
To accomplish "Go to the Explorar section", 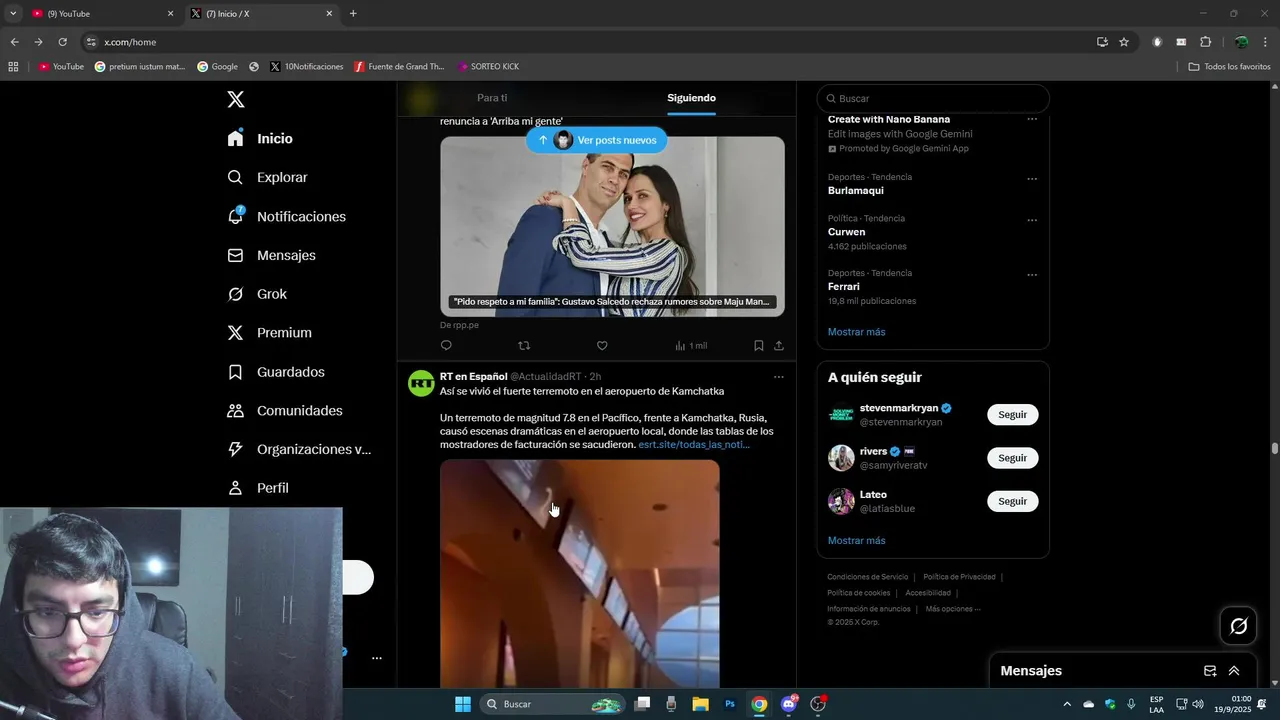I will [x=267, y=177].
